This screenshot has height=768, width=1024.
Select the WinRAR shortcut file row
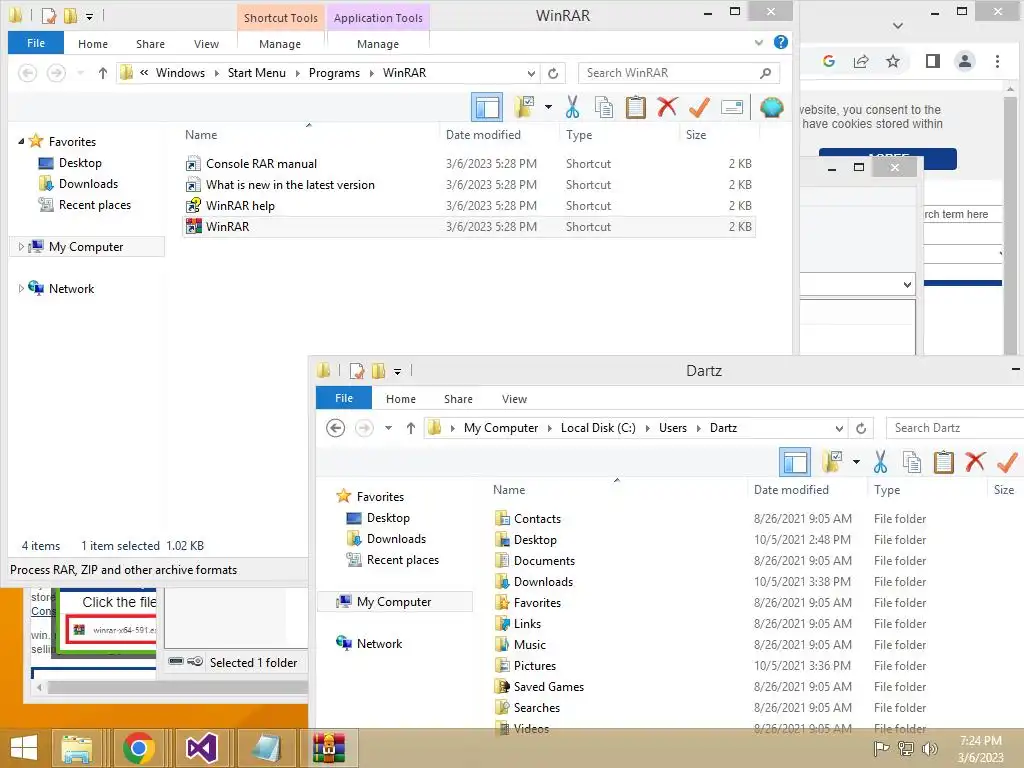pos(469,227)
